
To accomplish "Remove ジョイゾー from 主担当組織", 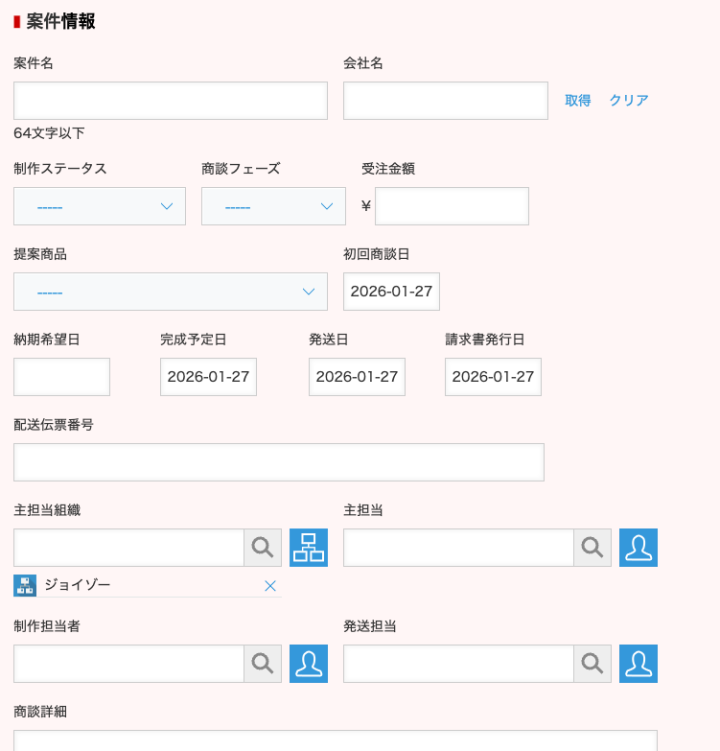I will [x=270, y=586].
